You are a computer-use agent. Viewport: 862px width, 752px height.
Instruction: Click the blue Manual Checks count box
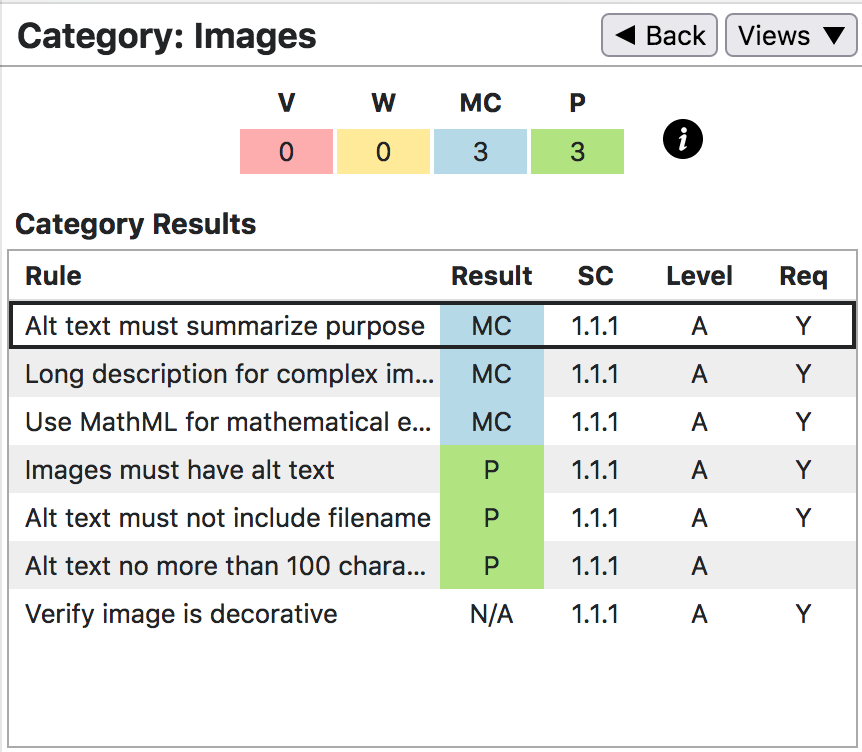[x=480, y=152]
